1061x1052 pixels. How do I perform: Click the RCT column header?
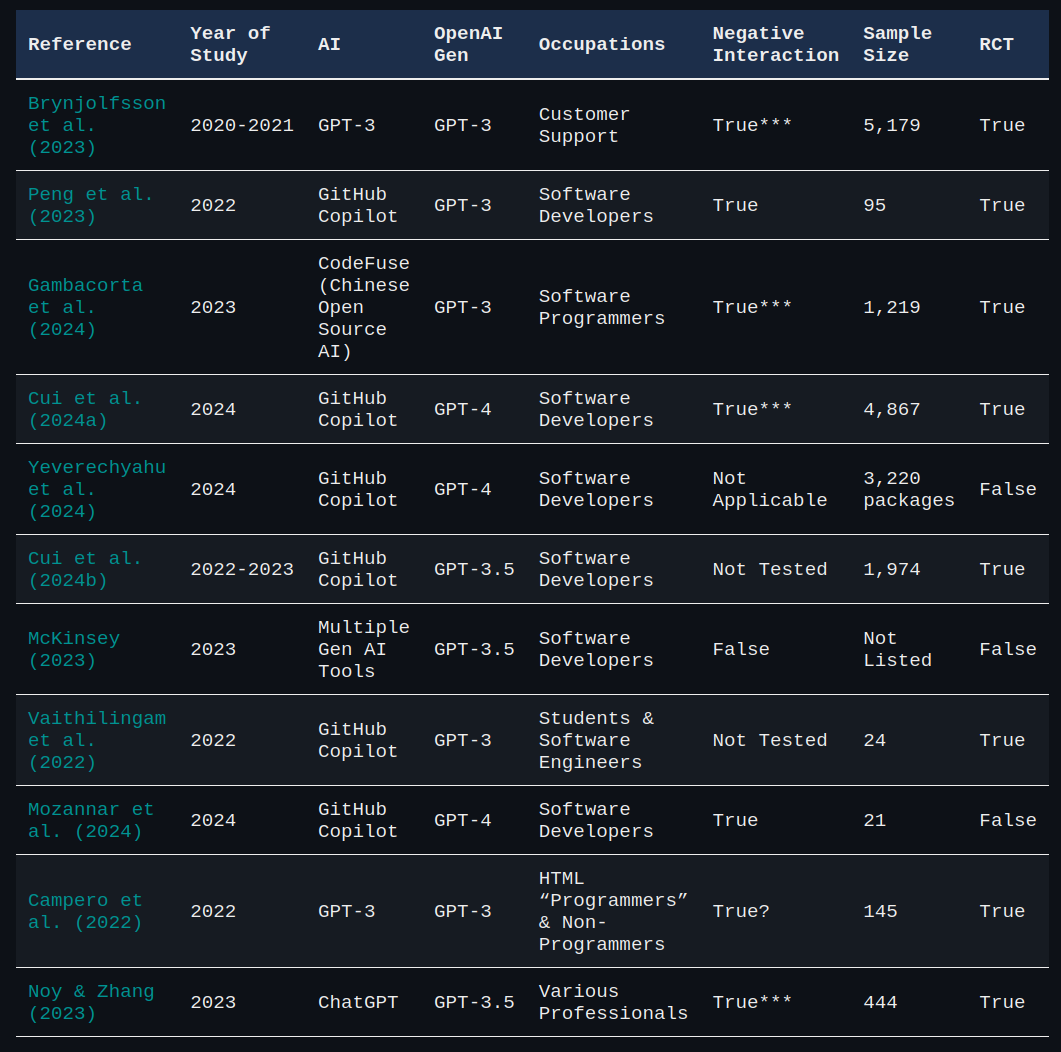point(996,44)
